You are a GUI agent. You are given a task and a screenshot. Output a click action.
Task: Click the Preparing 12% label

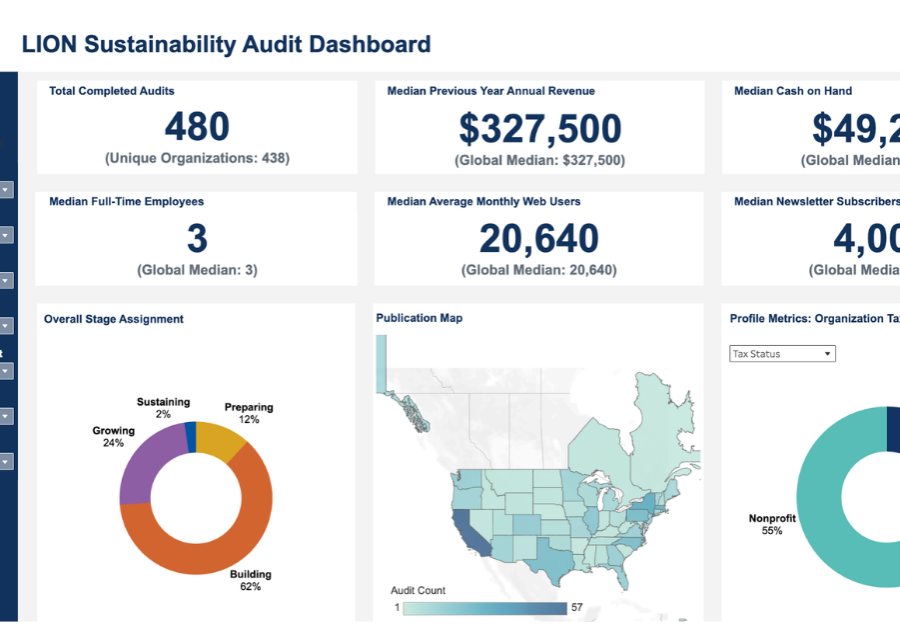pyautogui.click(x=249, y=413)
